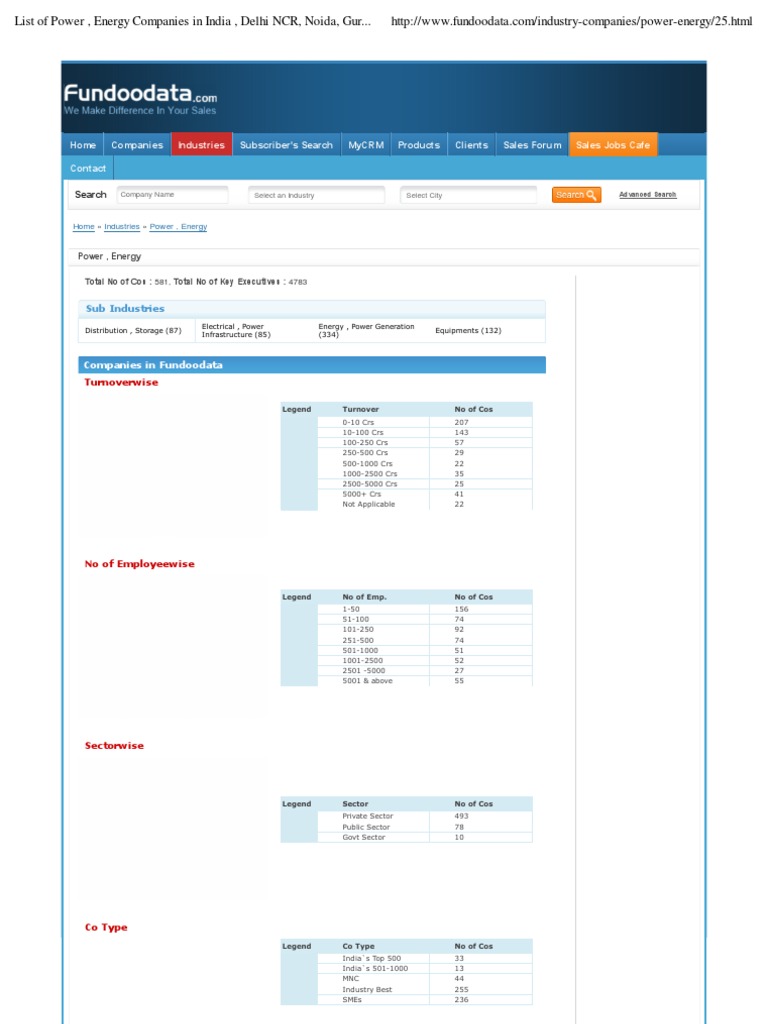Screen dimensions: 768x1024
Task: Pick the SMEs company type row
Action: pos(424,1000)
